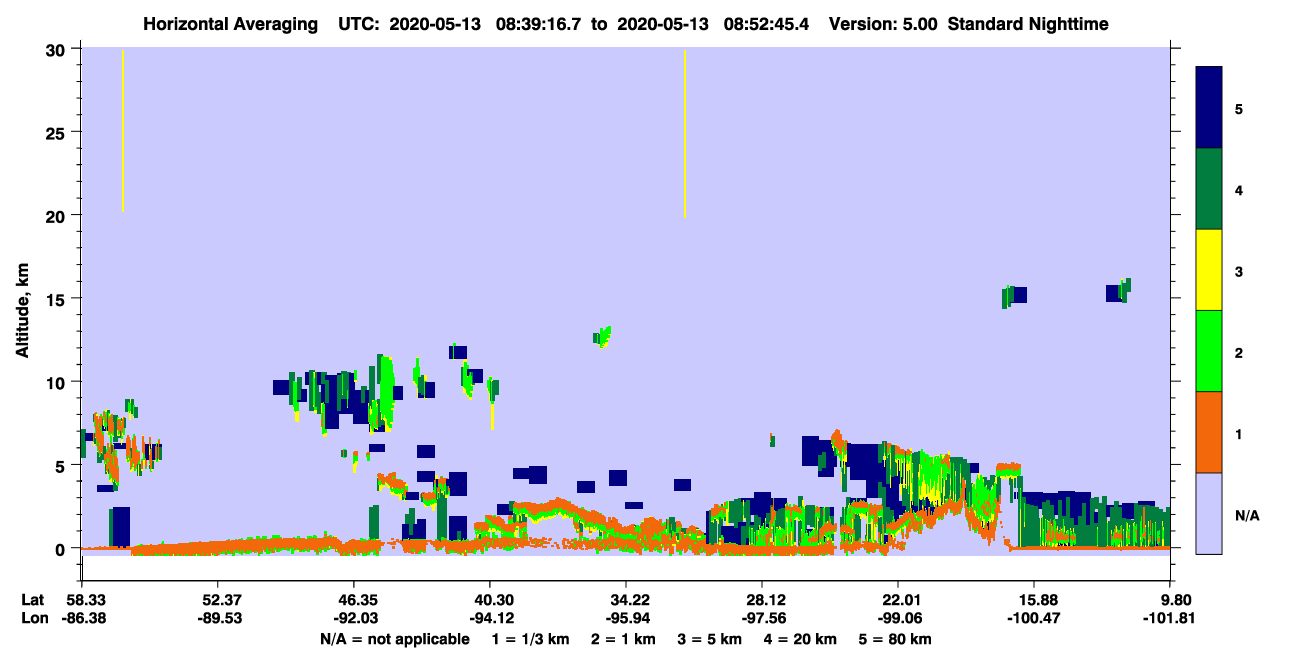Click the '2 = 1 km' legend entry
The image size is (1300, 667).
click(x=622, y=639)
